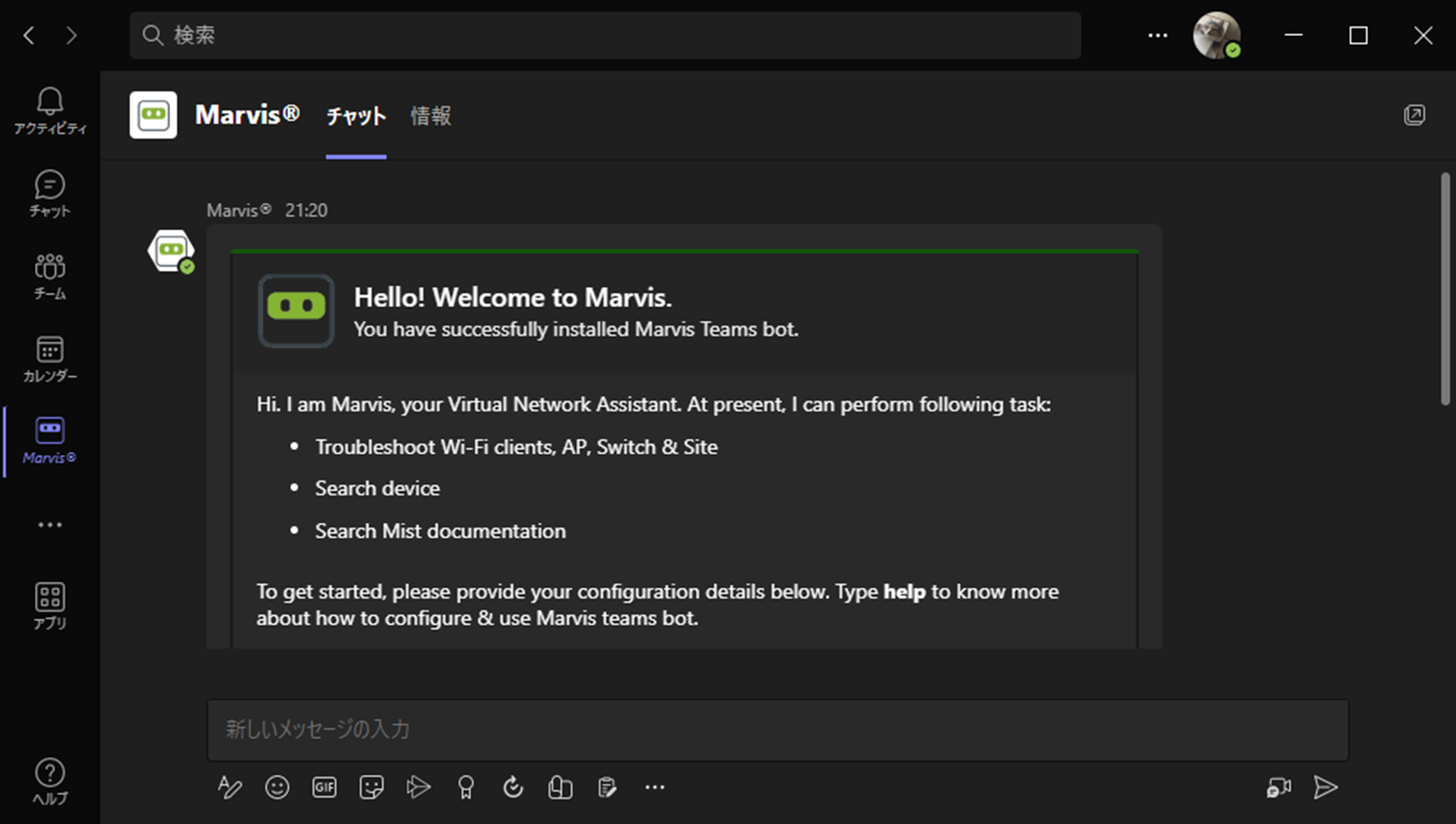This screenshot has height=824, width=1456.
Task: Pop out the chat into new window
Action: click(1414, 115)
